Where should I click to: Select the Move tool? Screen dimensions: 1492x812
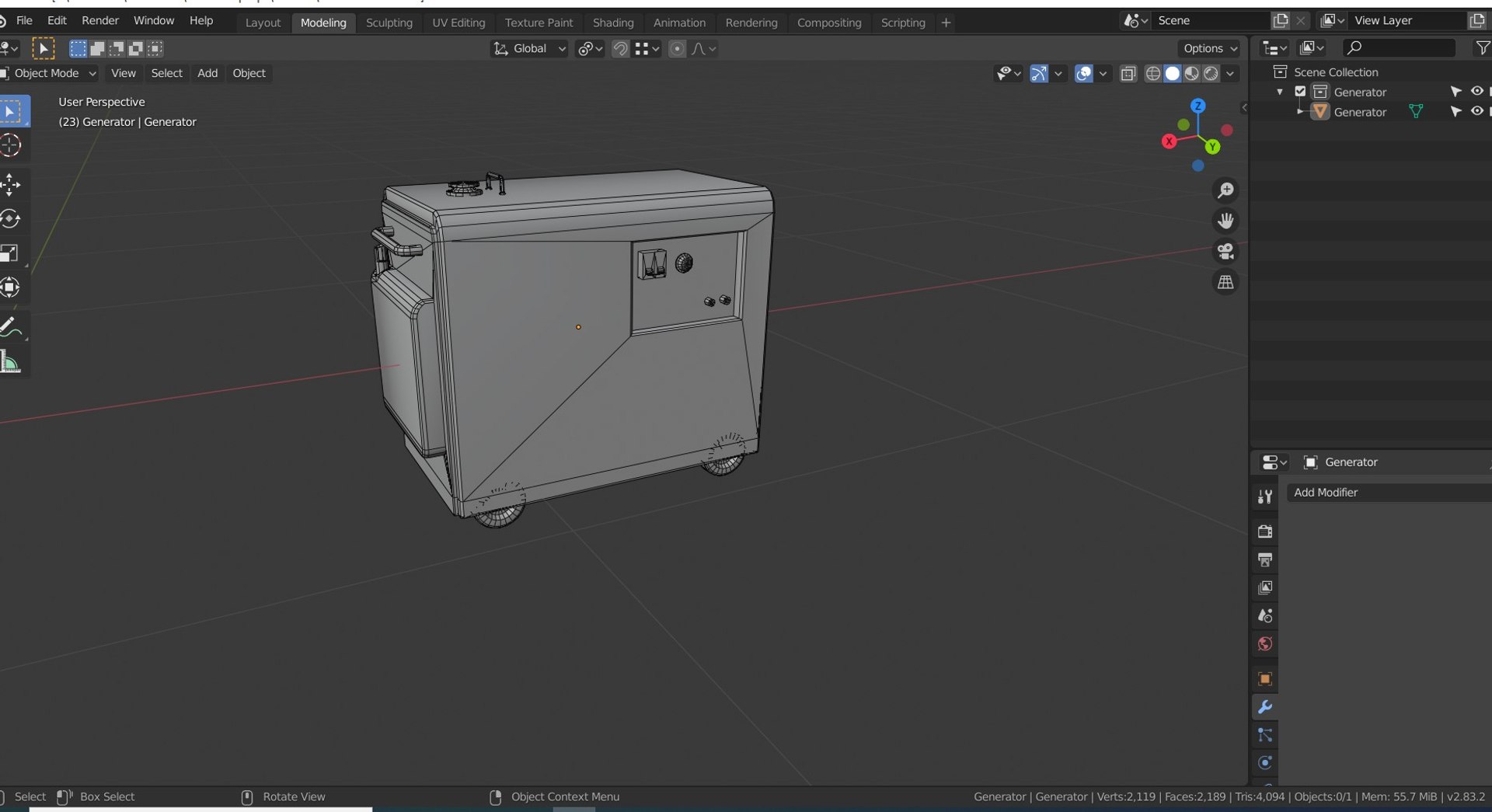pyautogui.click(x=11, y=185)
